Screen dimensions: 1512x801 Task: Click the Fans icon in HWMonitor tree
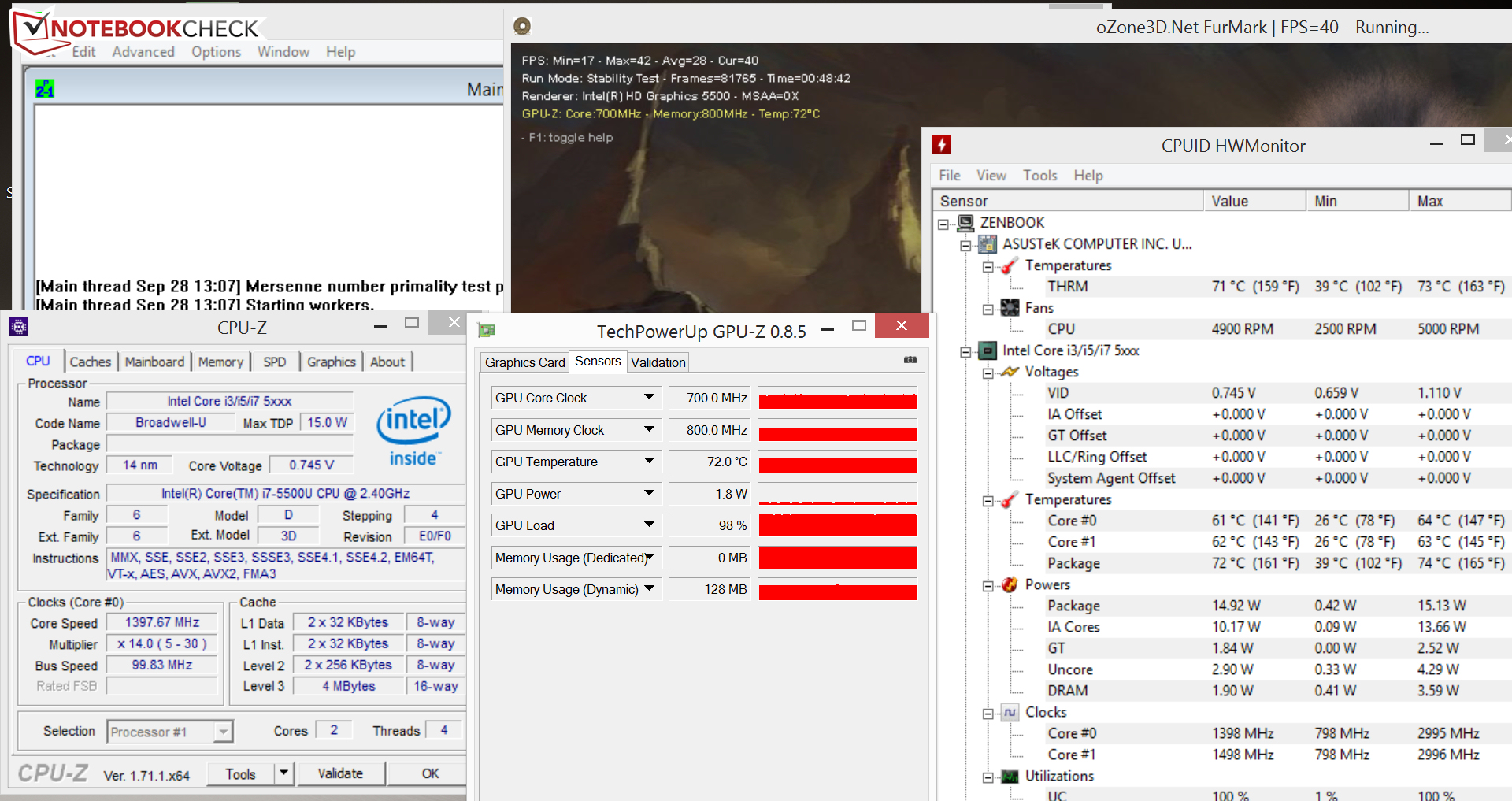coord(1010,308)
